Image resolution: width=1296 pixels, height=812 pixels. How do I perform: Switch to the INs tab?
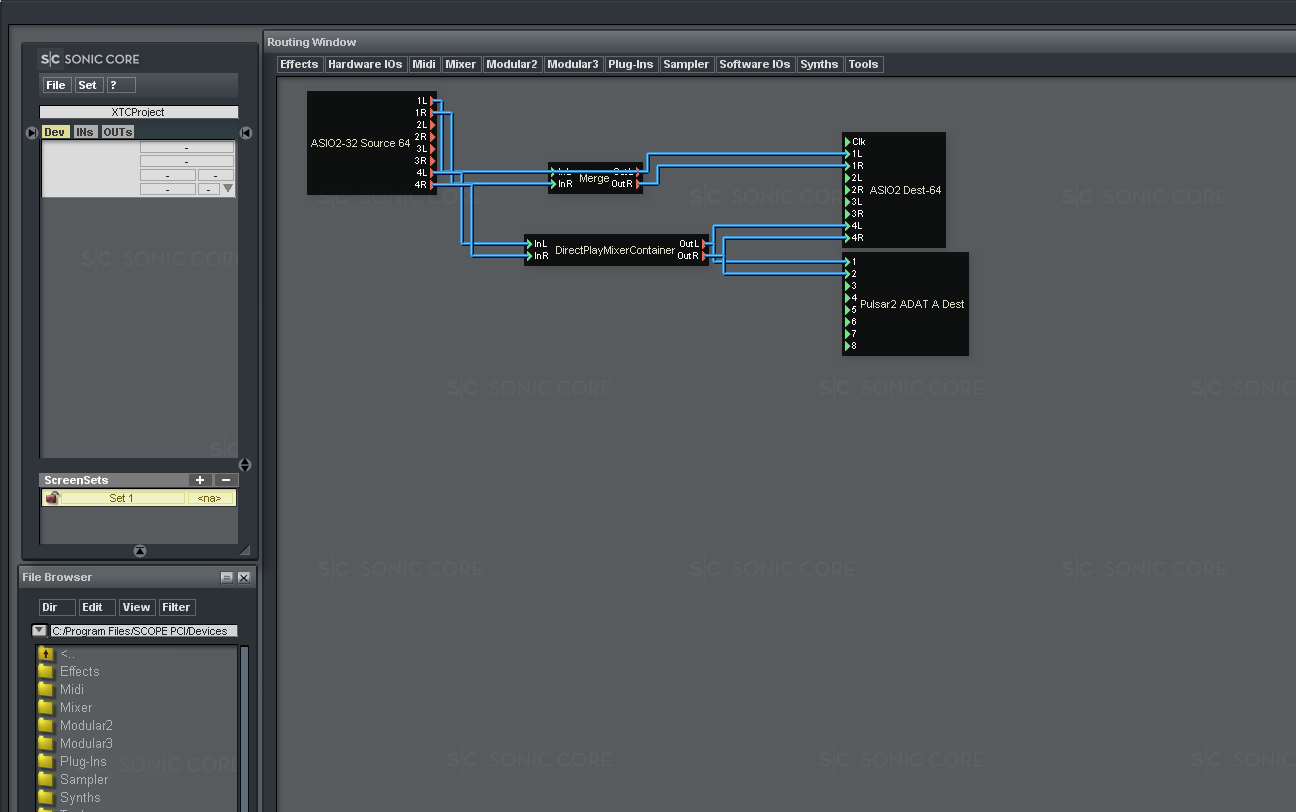click(x=85, y=132)
